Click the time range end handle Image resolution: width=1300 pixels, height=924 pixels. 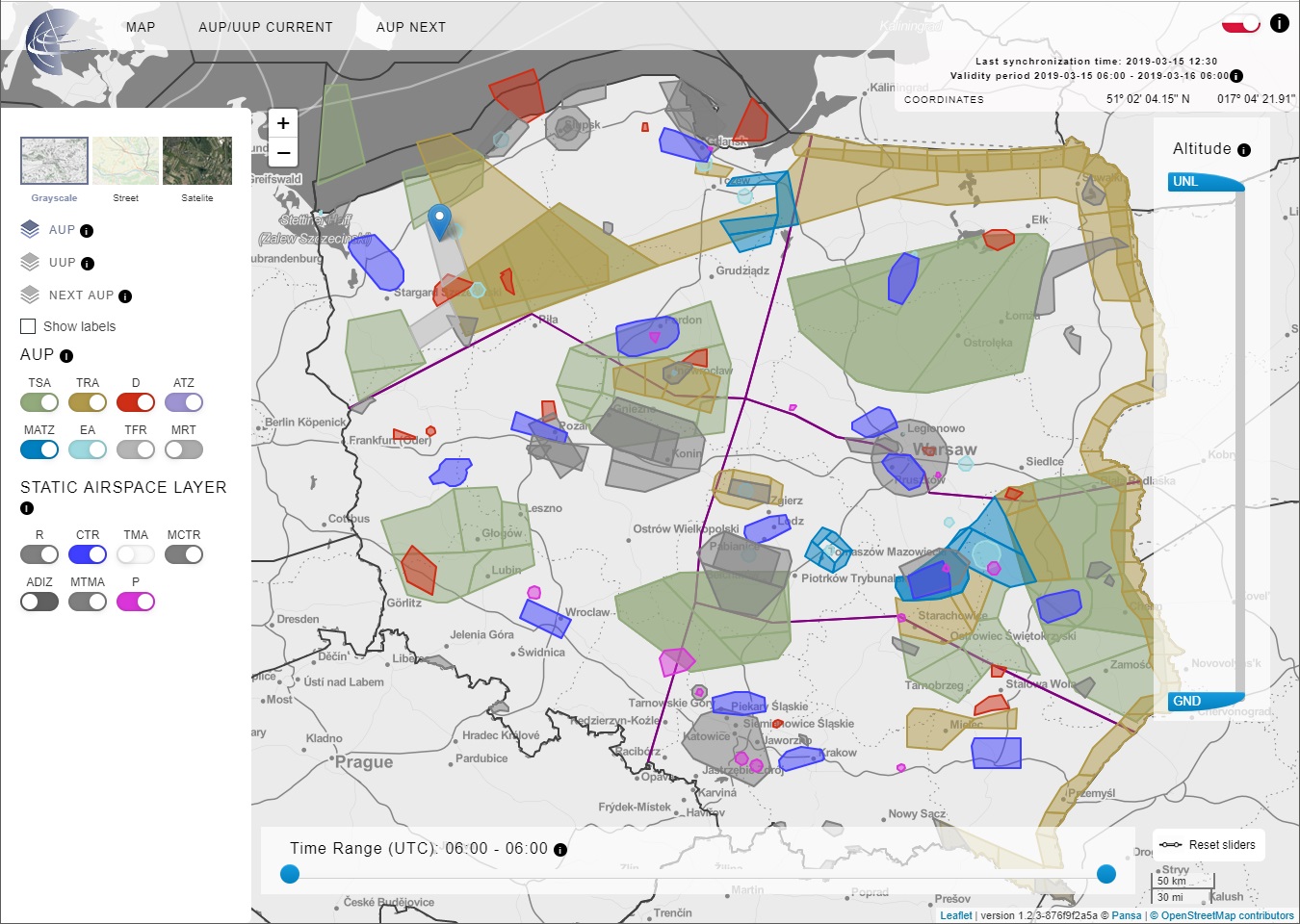click(x=1106, y=874)
